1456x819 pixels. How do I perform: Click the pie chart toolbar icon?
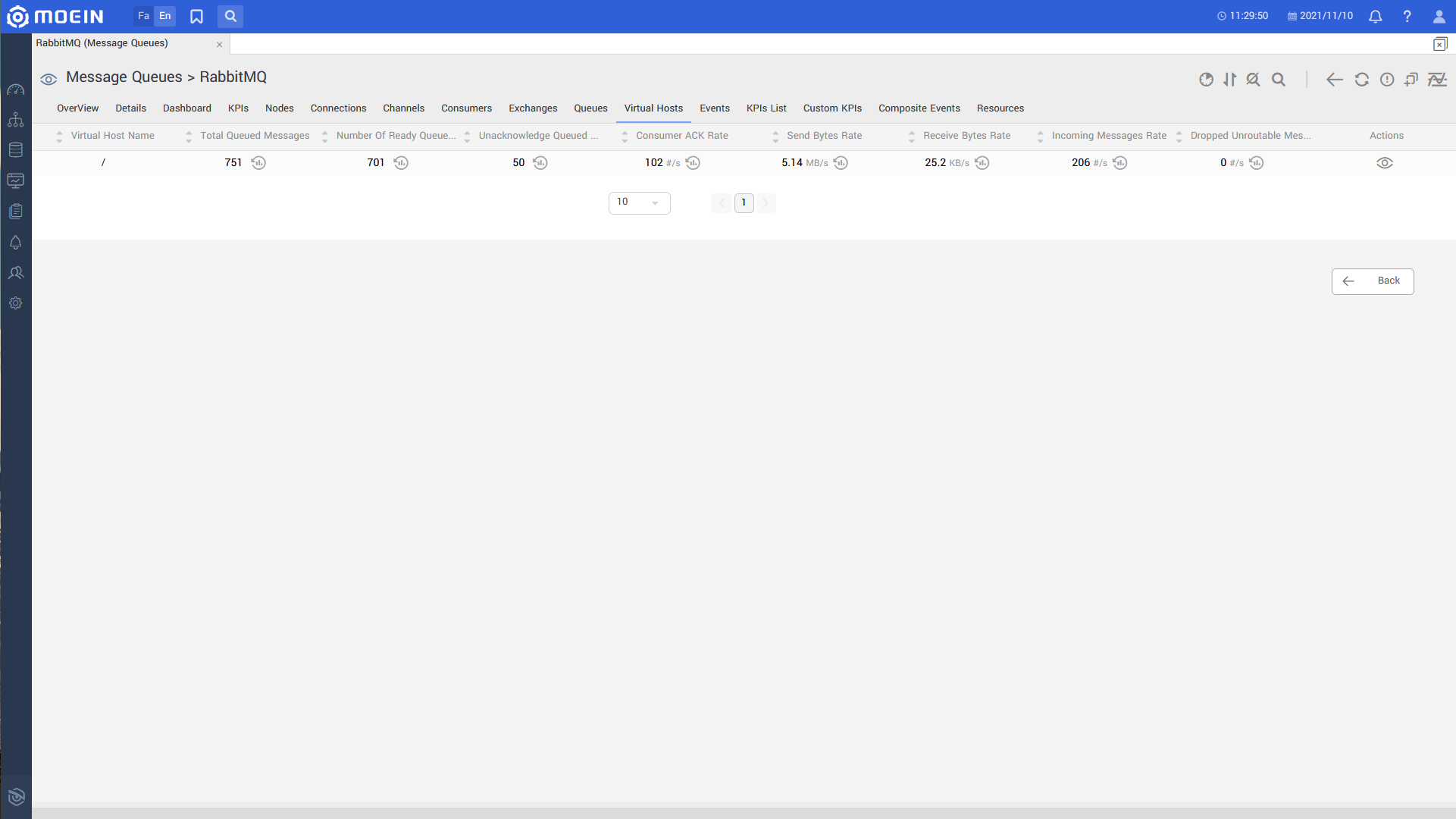[1207, 80]
